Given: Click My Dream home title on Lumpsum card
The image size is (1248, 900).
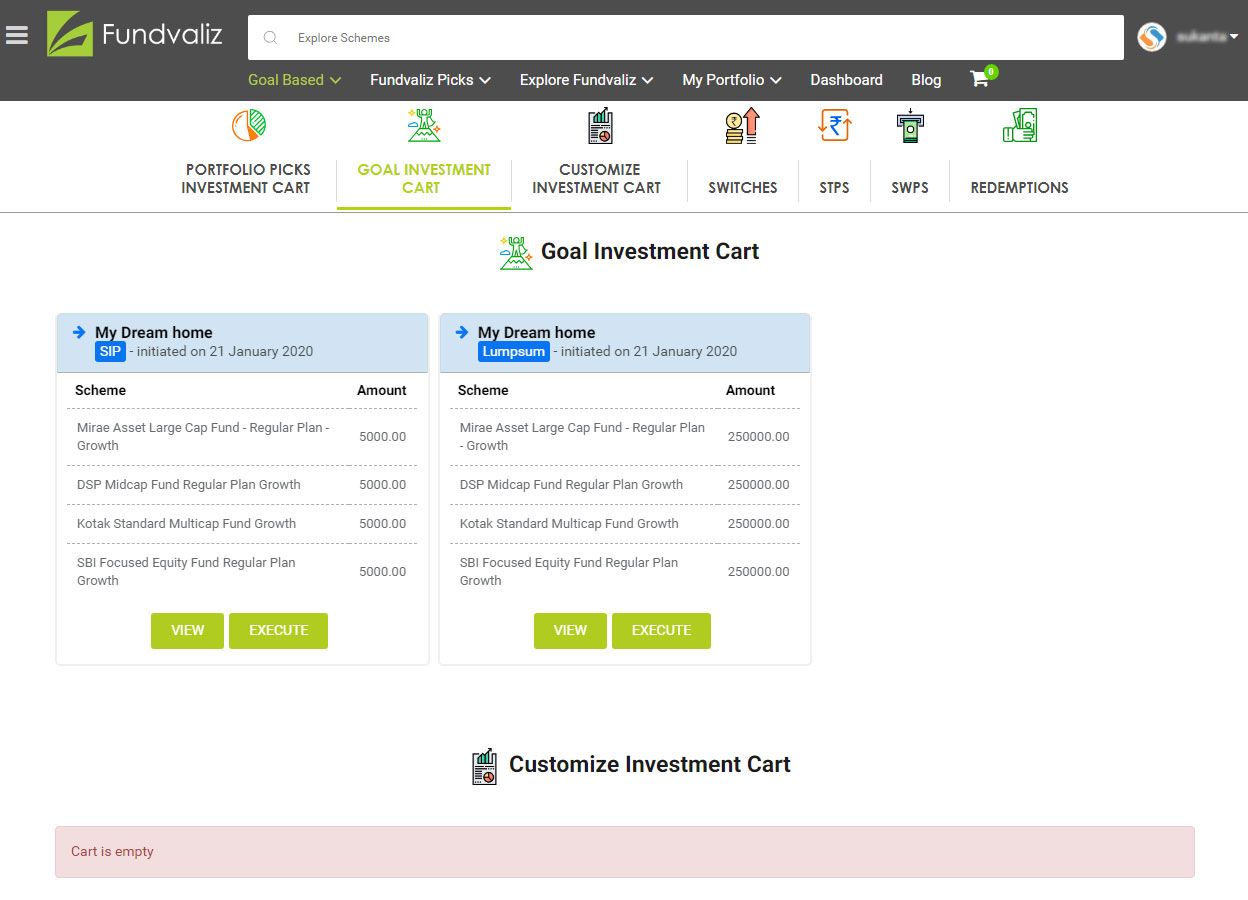Looking at the screenshot, I should 536,332.
